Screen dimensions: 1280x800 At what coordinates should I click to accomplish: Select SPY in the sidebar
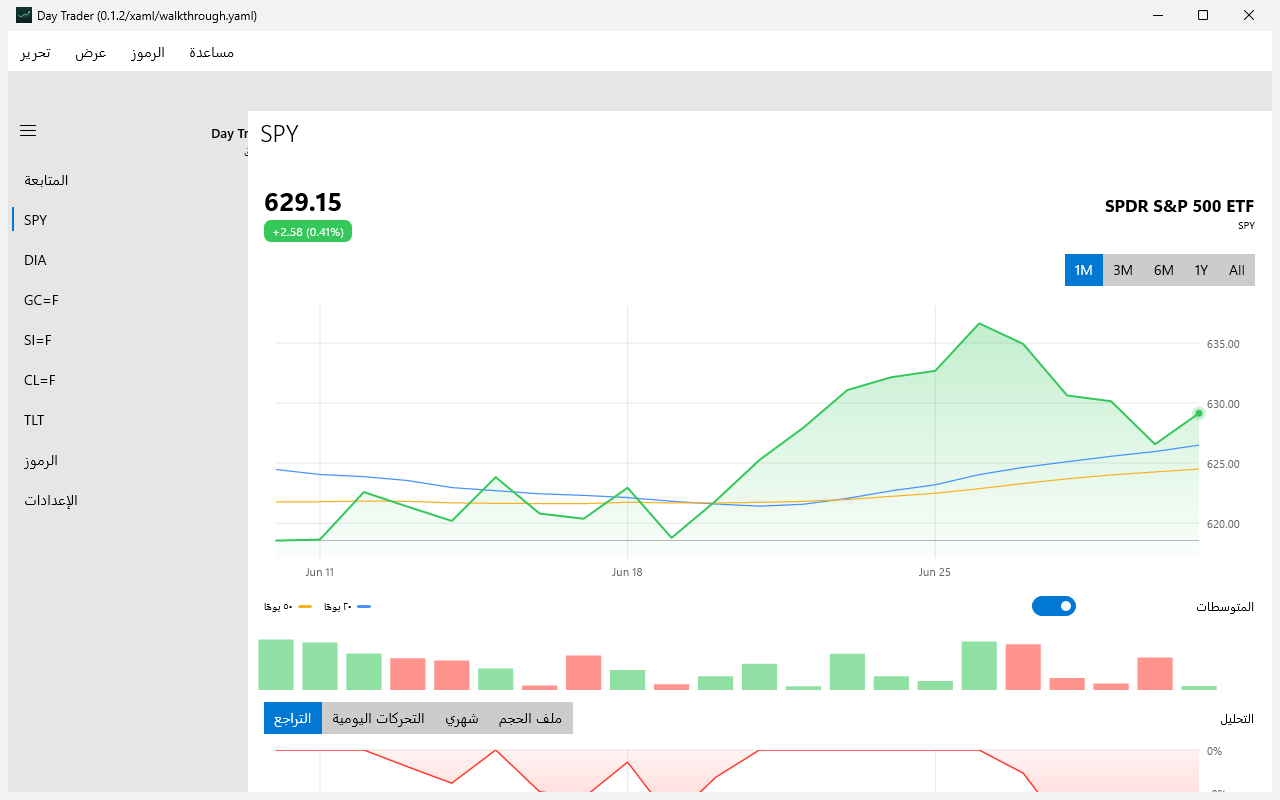click(128, 220)
